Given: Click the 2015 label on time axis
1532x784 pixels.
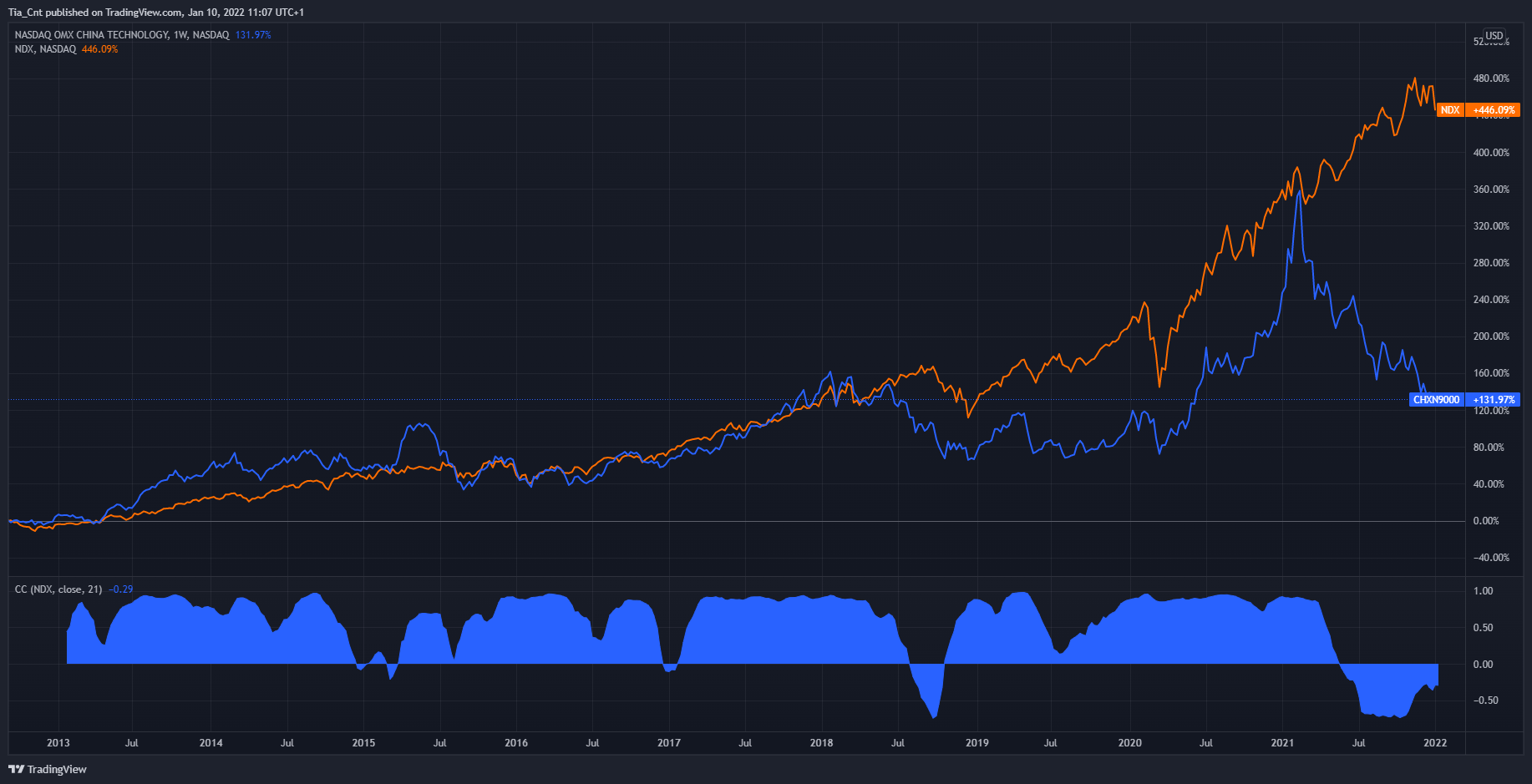Looking at the screenshot, I should [x=363, y=743].
